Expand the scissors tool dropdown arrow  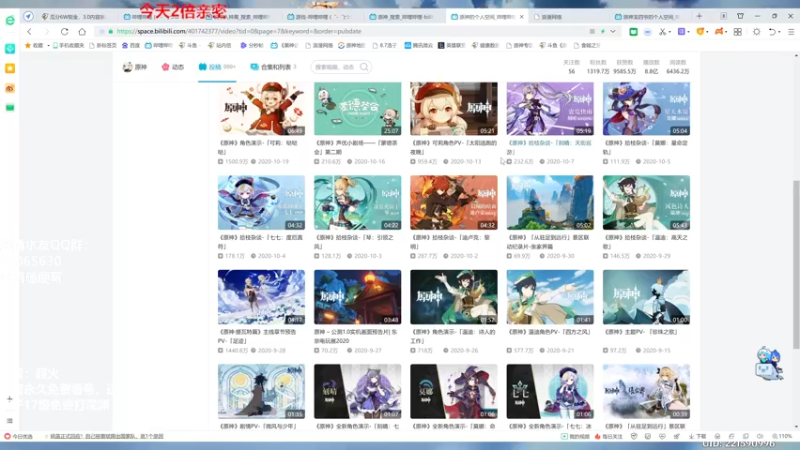point(669,32)
